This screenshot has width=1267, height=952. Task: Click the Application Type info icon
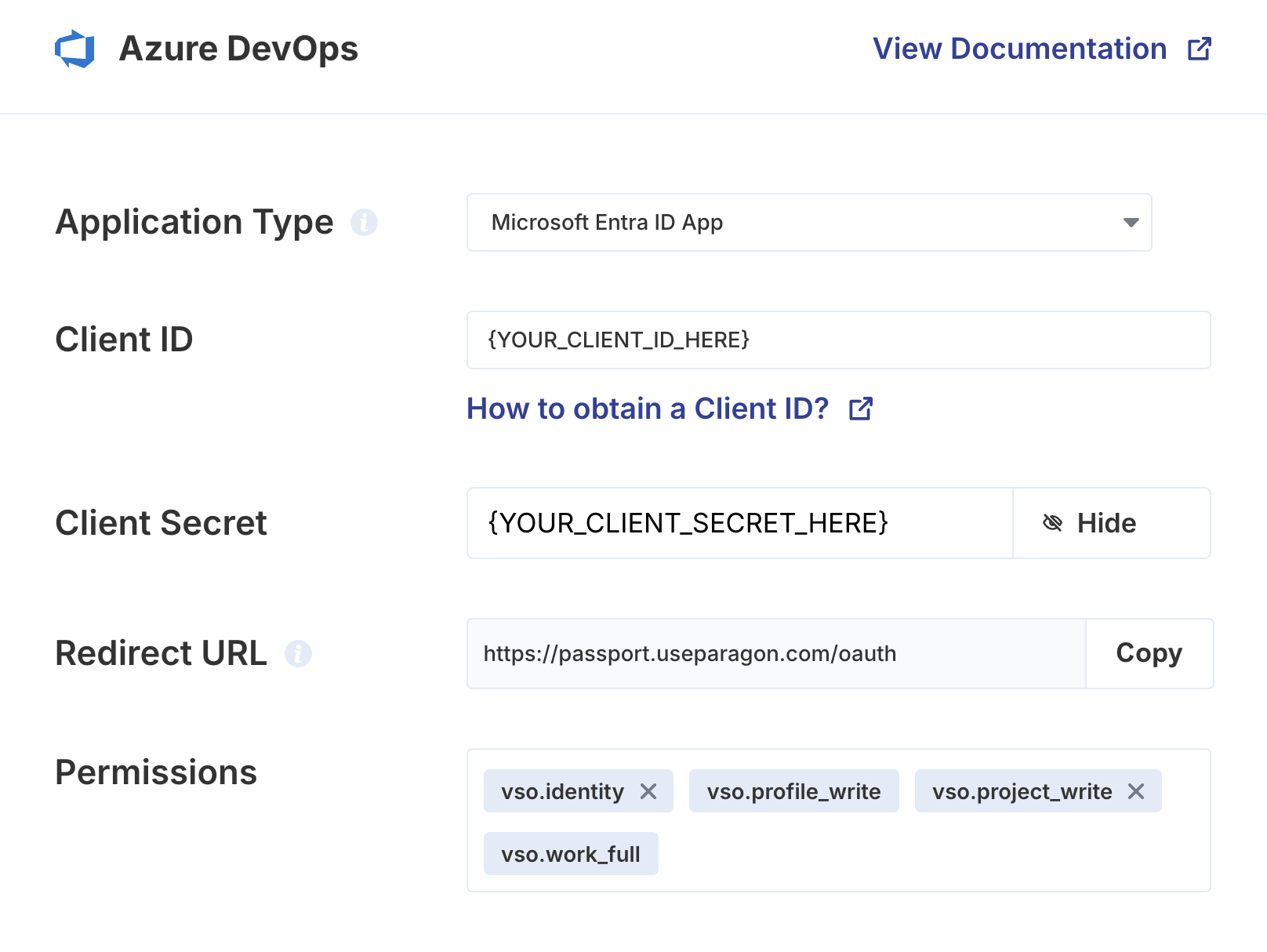(364, 223)
